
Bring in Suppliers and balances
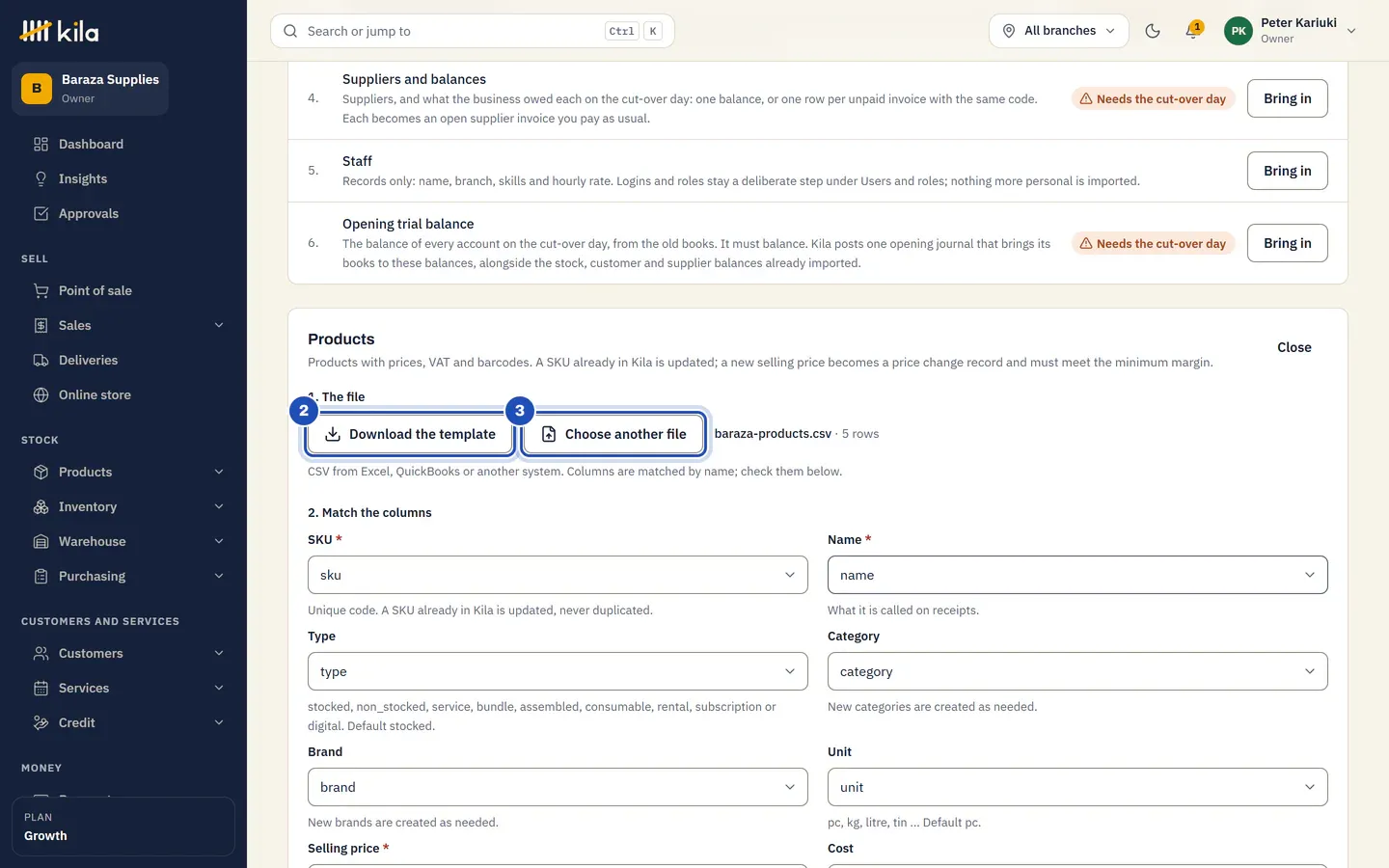1287,98
